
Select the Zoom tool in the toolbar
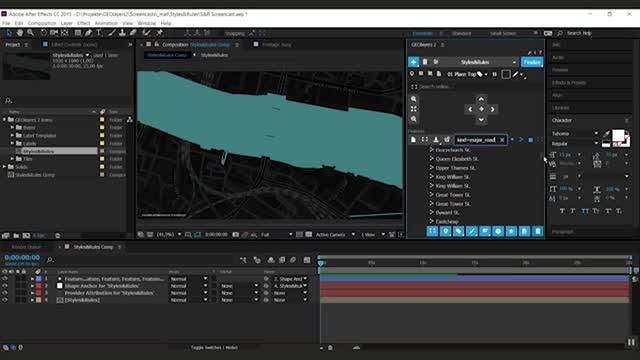tap(31, 33)
